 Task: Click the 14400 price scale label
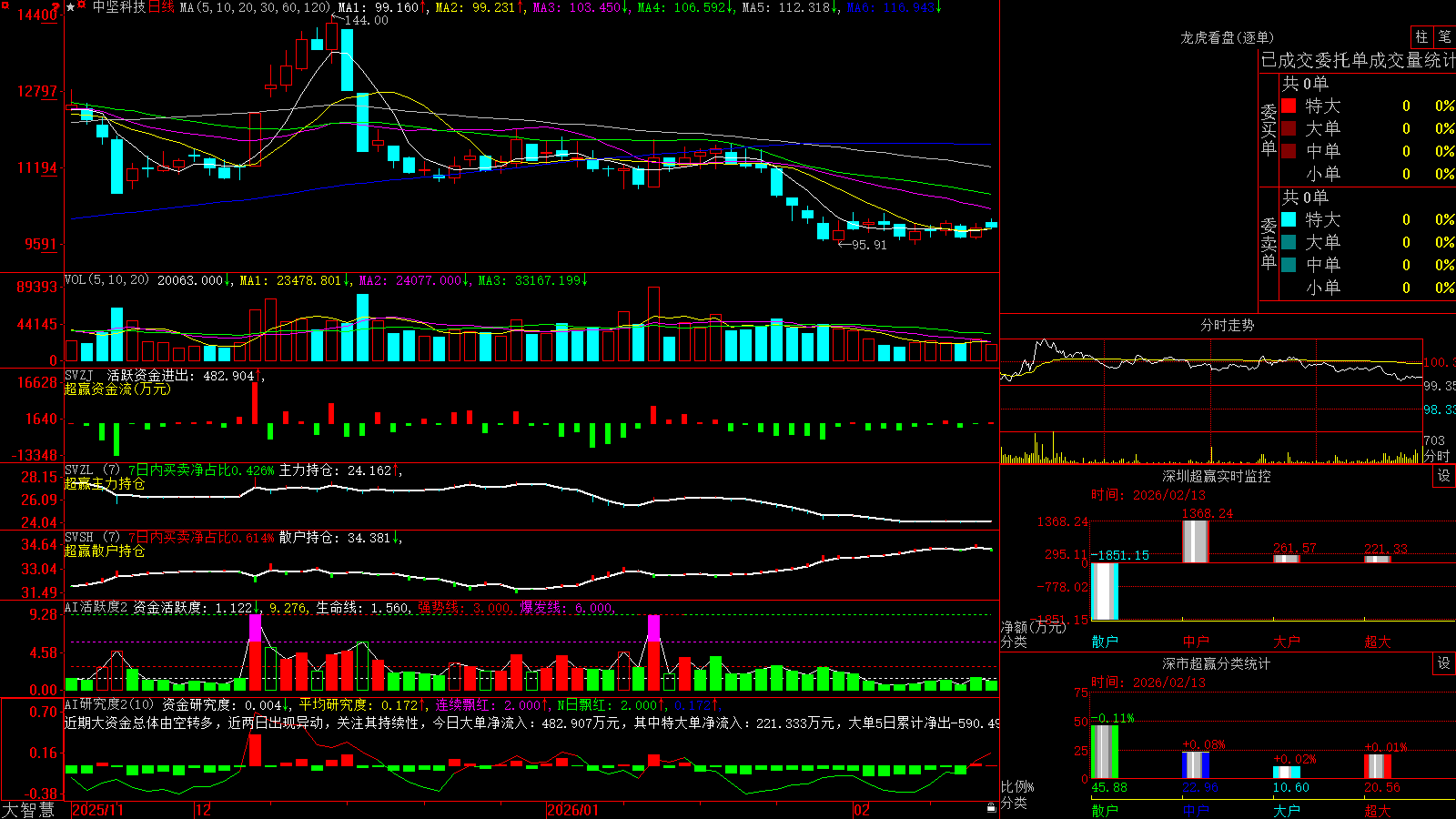point(37,15)
